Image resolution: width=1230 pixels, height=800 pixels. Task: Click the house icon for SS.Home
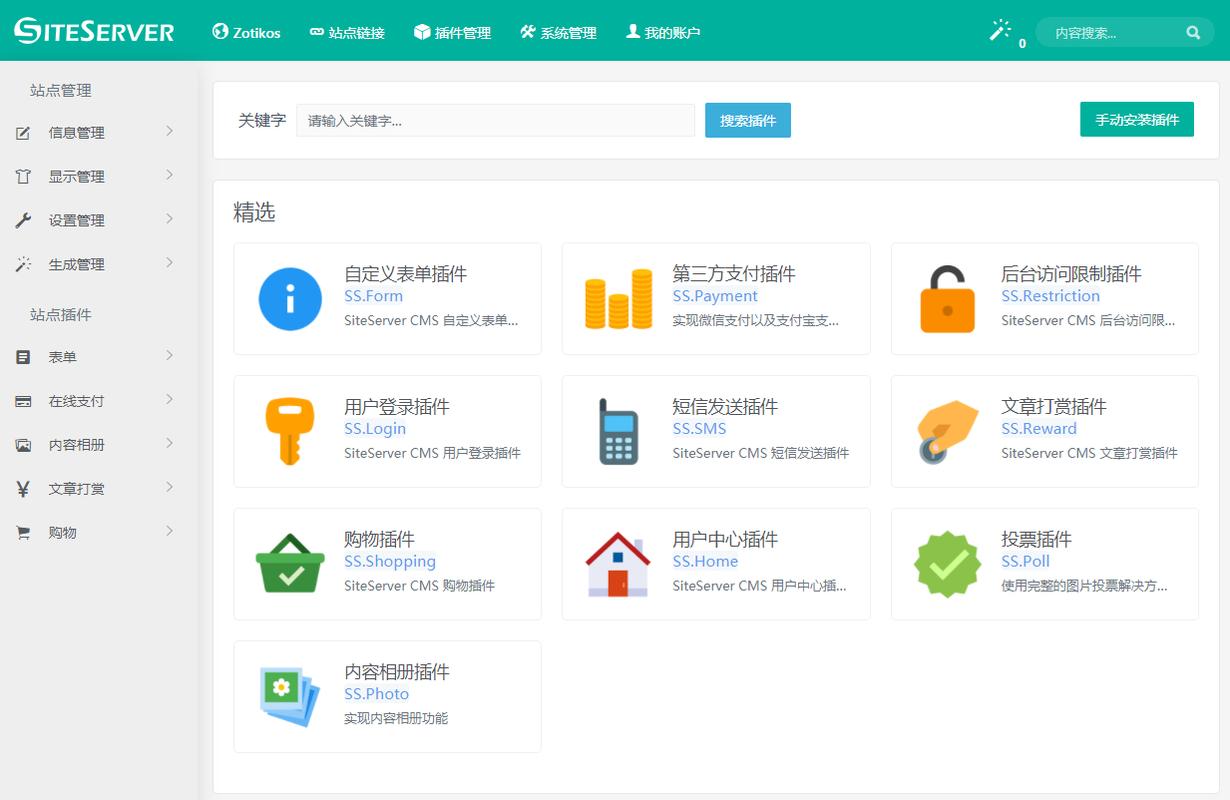617,564
